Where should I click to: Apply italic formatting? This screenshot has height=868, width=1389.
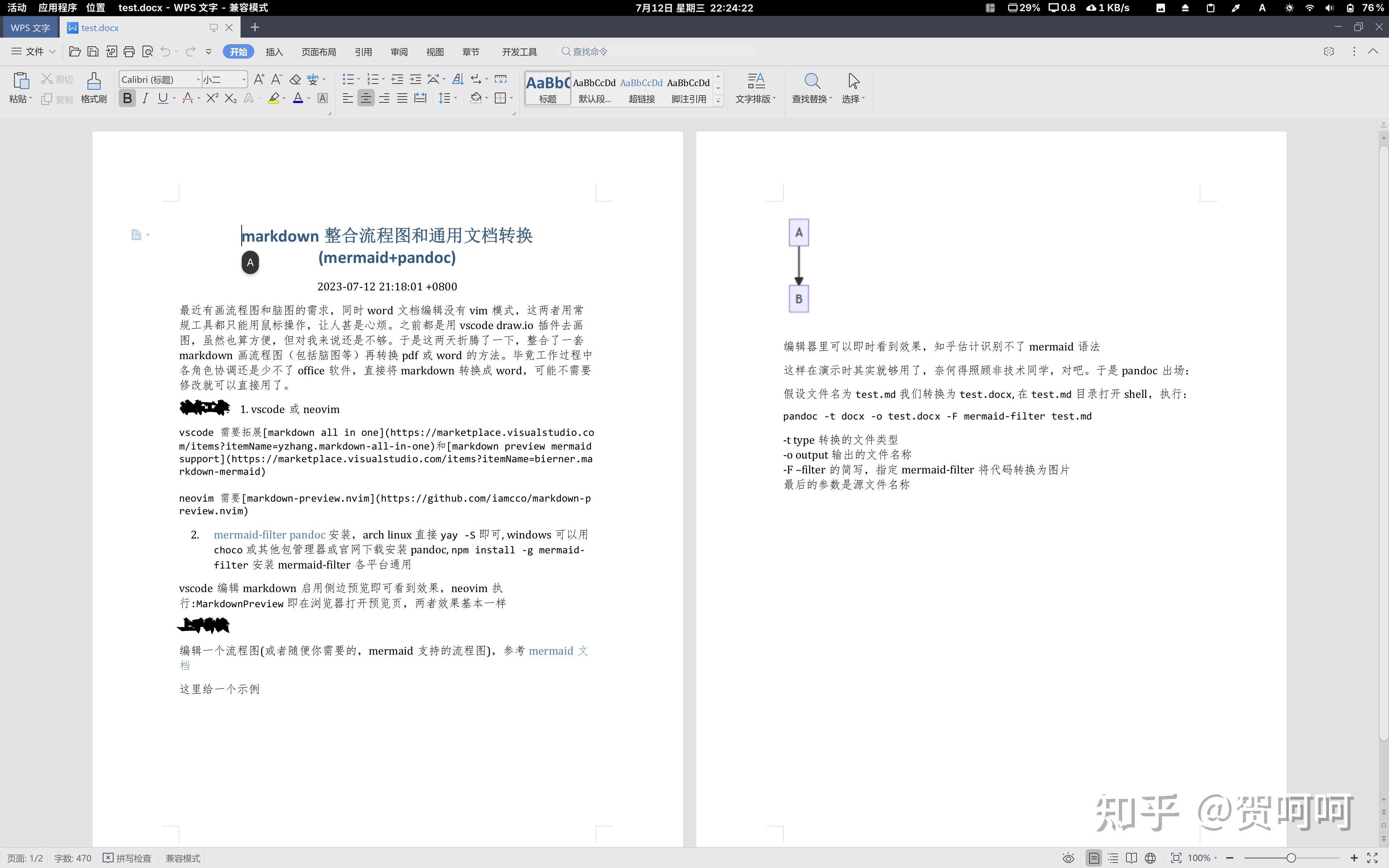click(x=145, y=98)
